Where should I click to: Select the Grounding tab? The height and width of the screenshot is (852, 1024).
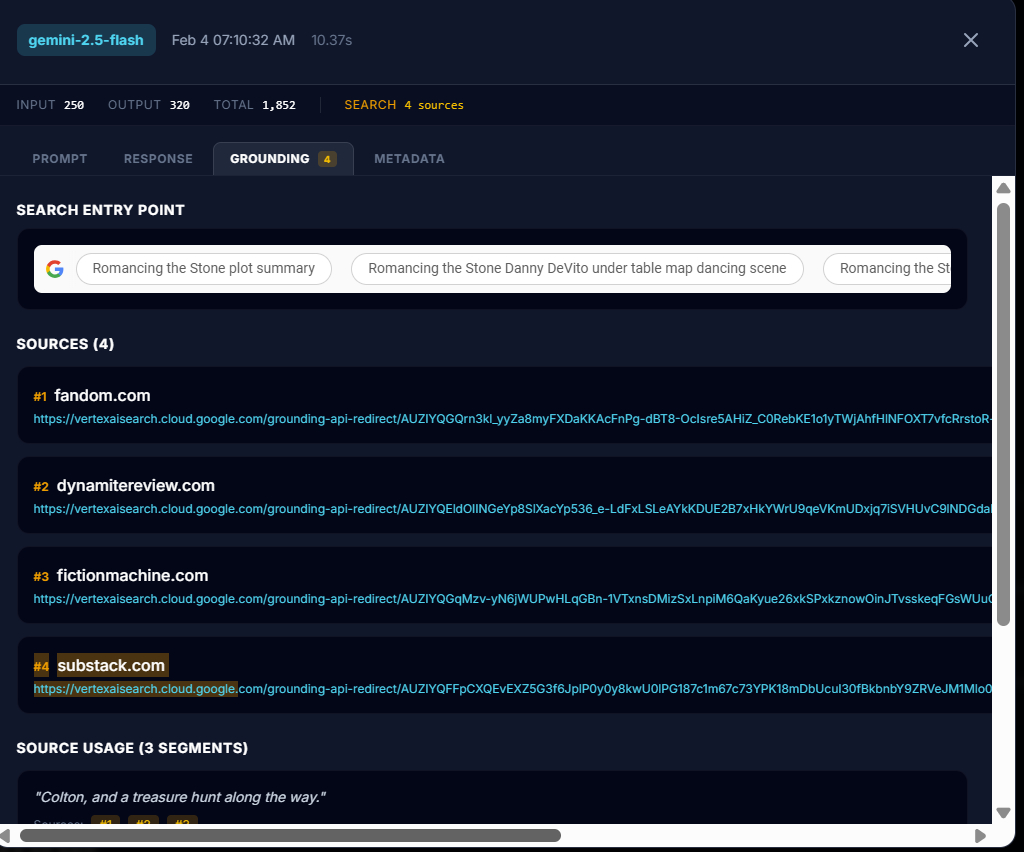click(282, 159)
